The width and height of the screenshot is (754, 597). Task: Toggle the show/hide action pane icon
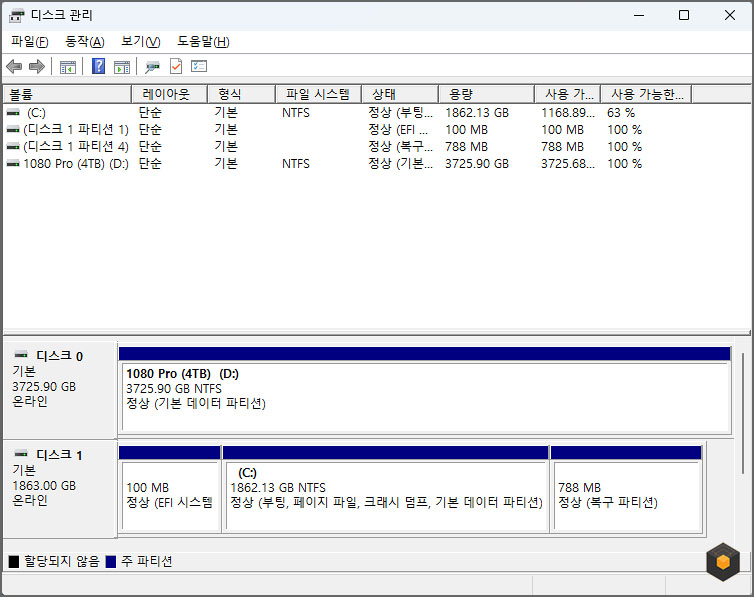(x=122, y=67)
